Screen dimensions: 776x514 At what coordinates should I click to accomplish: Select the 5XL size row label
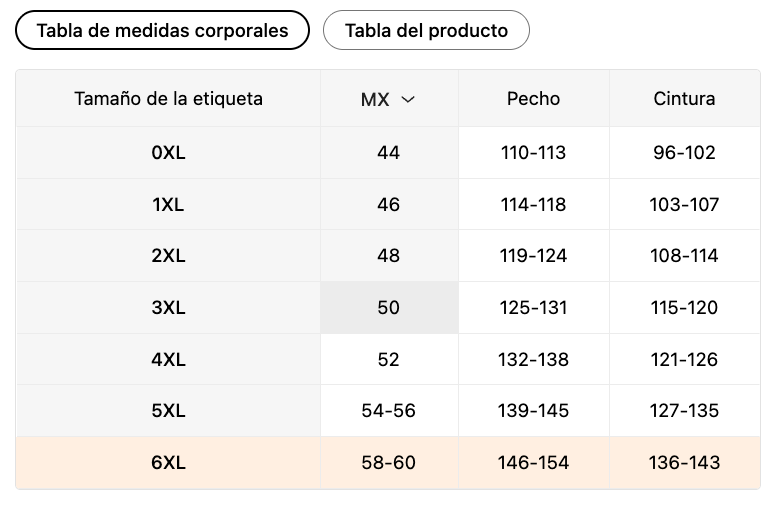(x=168, y=411)
